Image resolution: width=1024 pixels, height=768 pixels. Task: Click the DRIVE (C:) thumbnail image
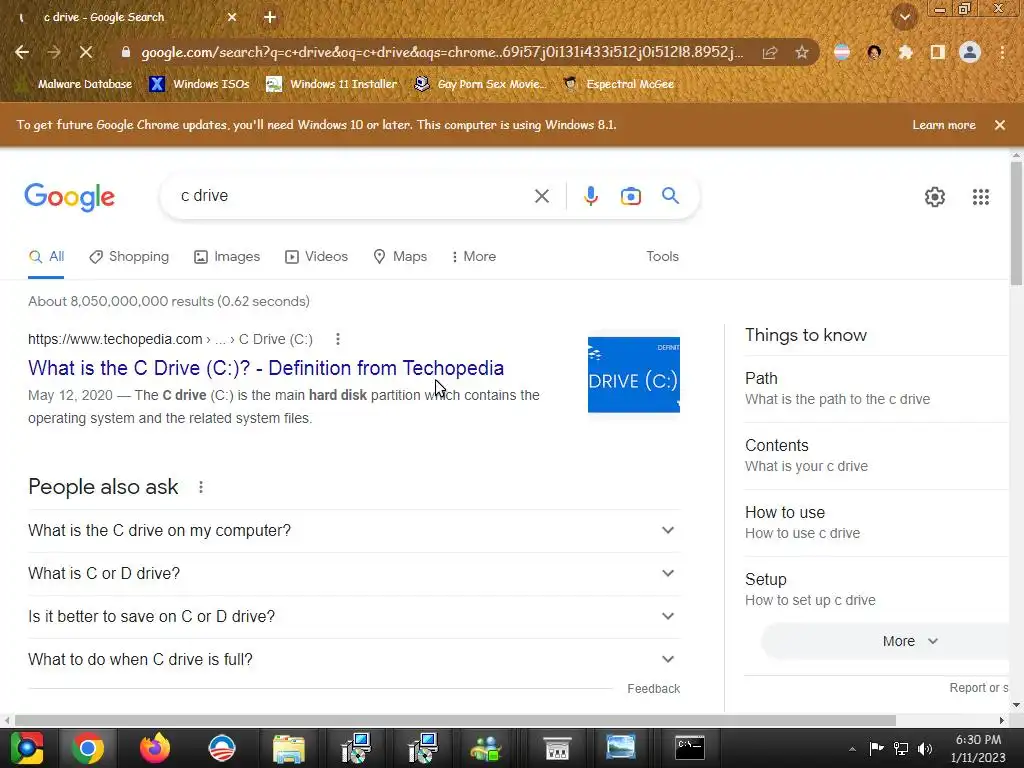click(x=633, y=375)
